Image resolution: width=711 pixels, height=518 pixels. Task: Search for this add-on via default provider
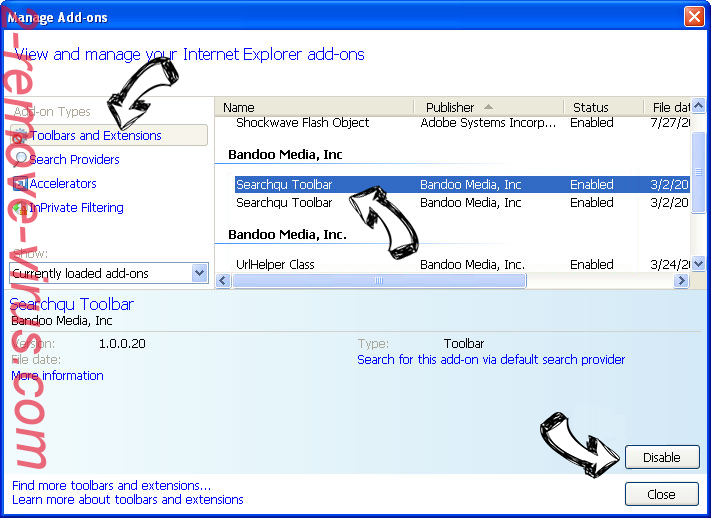click(491, 360)
